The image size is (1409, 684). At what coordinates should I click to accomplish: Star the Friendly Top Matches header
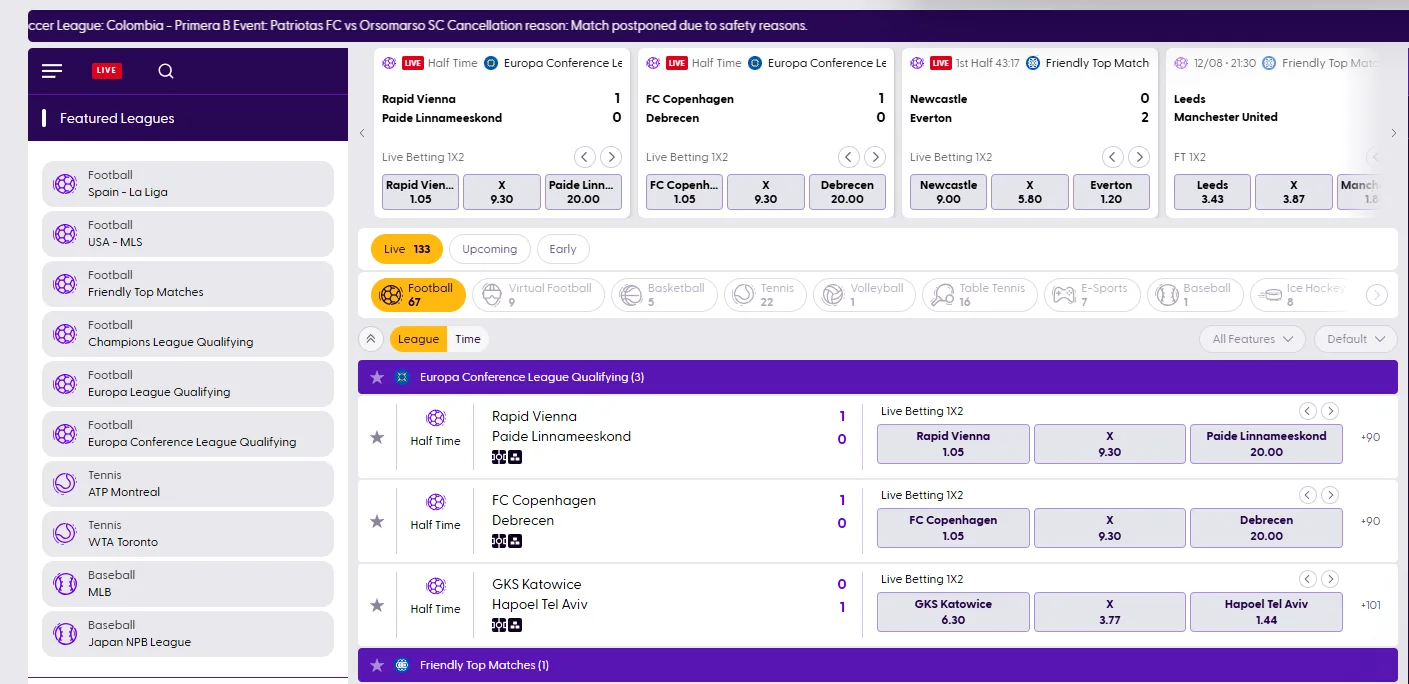377,665
